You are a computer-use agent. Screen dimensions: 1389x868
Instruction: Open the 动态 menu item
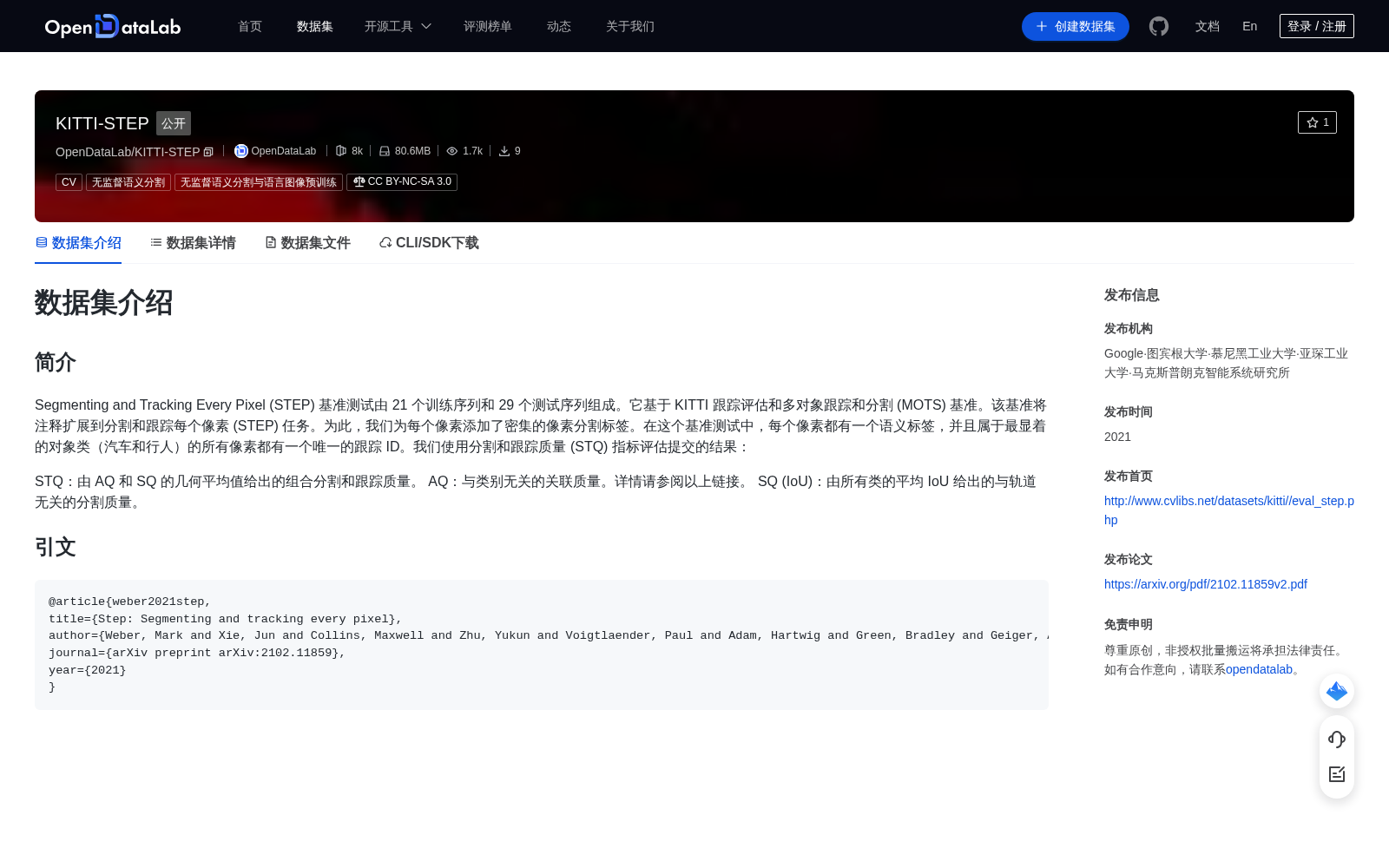point(559,26)
